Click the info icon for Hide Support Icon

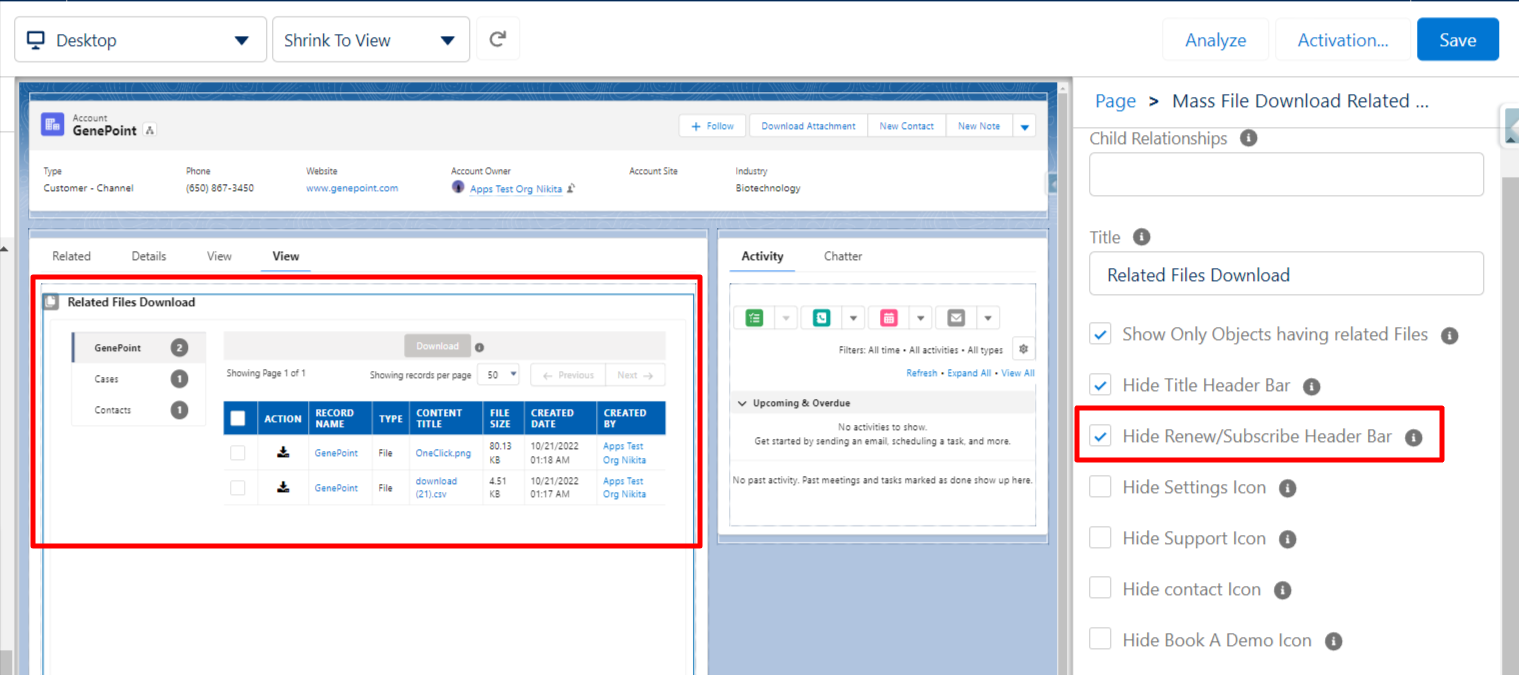[x=1288, y=539]
